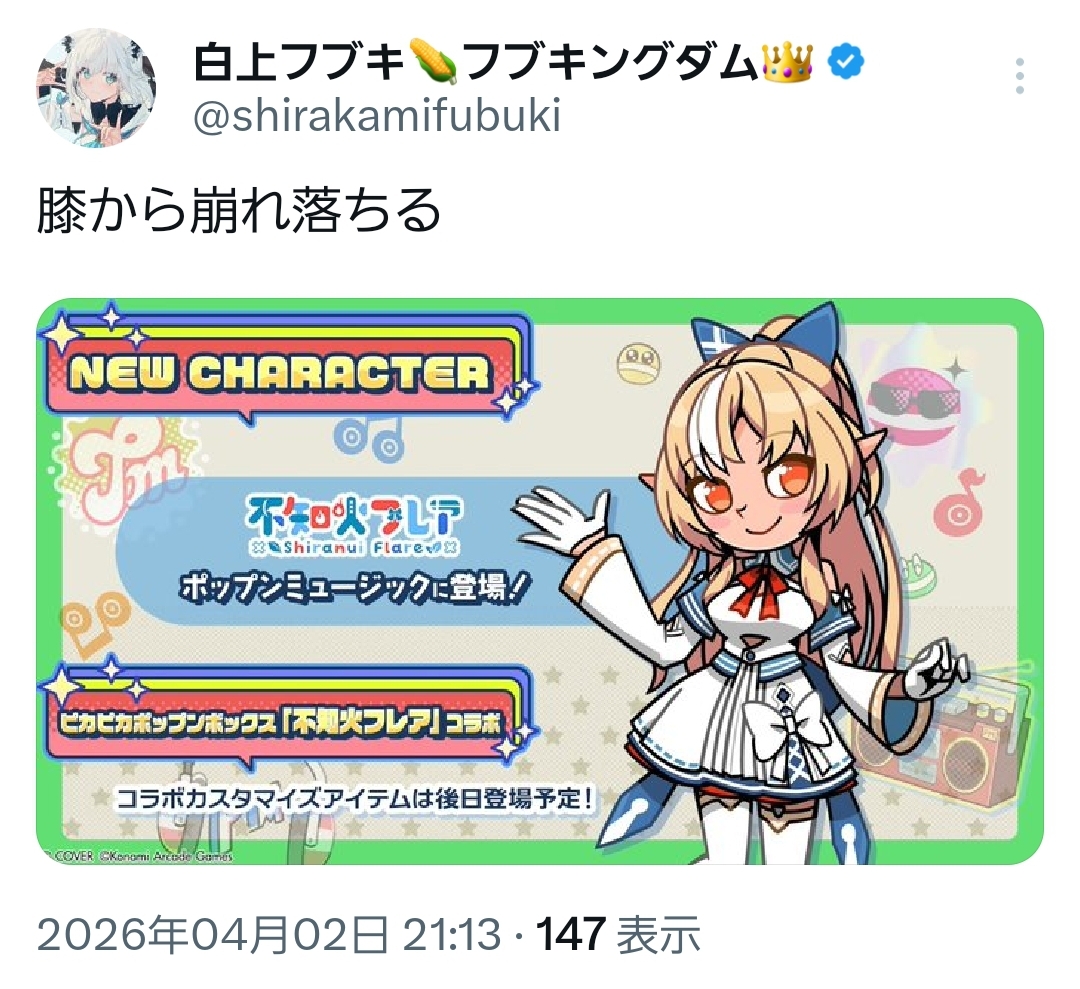Click the corn emoji in display name

point(433,62)
